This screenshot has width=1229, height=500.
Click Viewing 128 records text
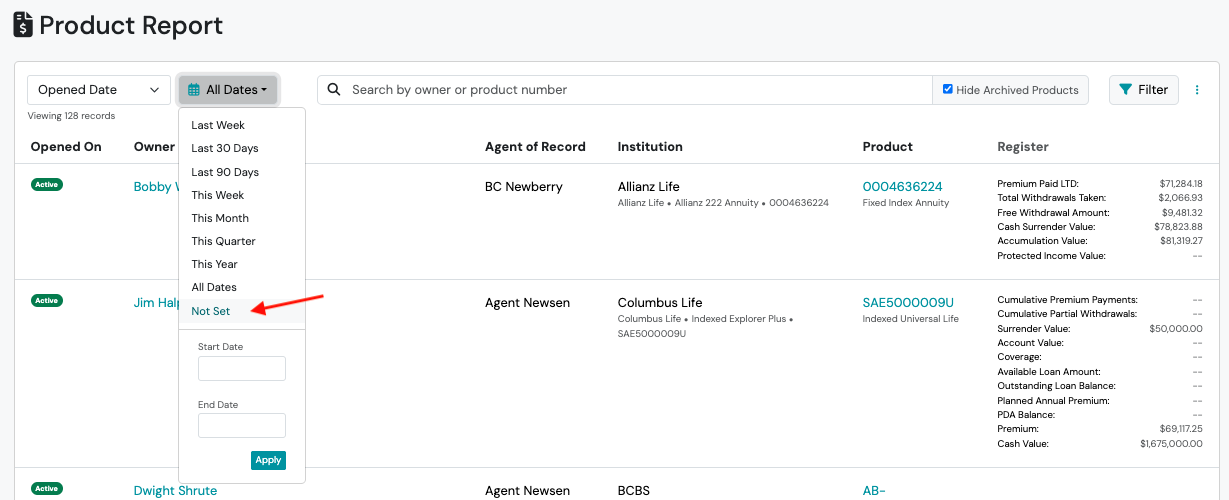click(x=71, y=116)
